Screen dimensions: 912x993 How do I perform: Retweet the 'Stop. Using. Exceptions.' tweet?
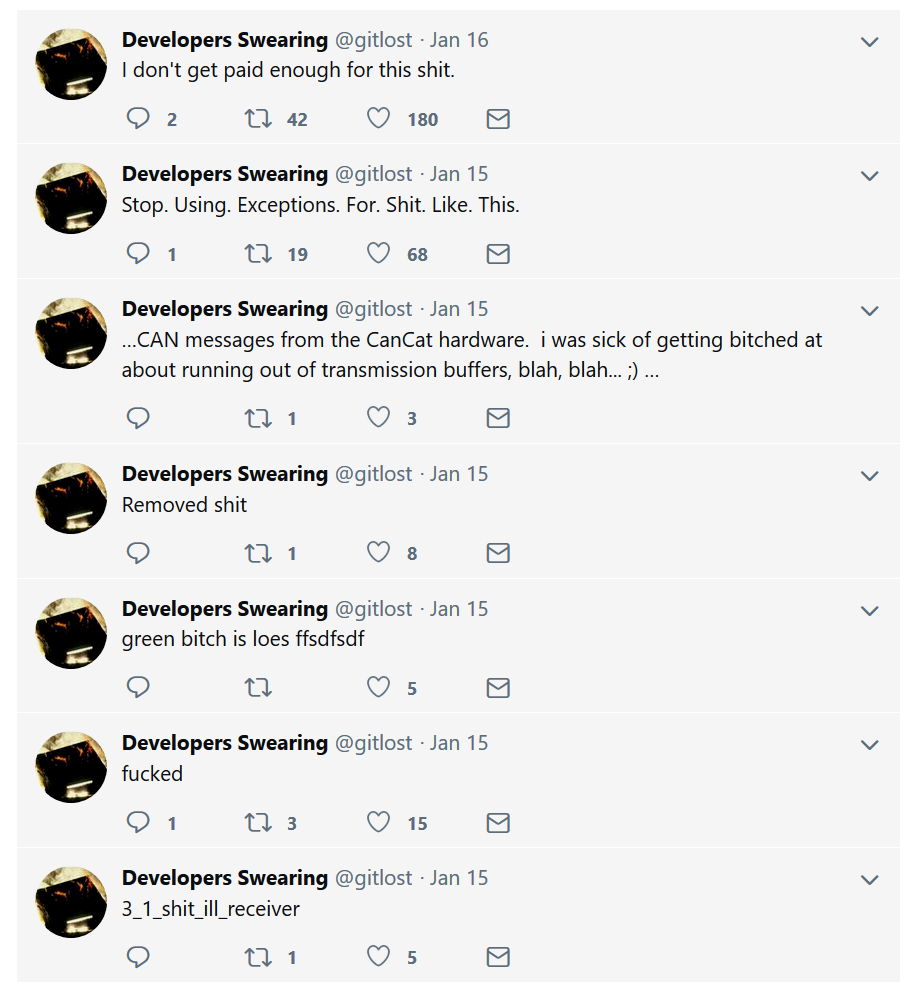[x=258, y=253]
